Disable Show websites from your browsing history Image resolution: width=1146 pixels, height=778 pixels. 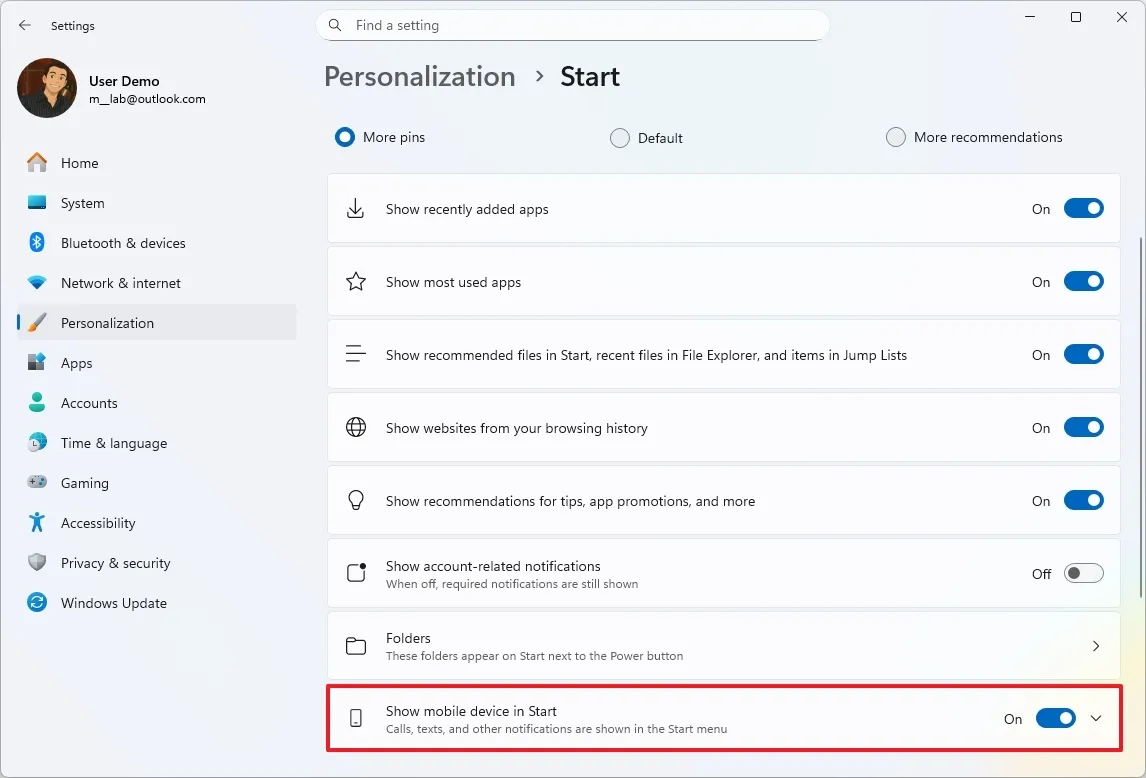tap(1084, 427)
